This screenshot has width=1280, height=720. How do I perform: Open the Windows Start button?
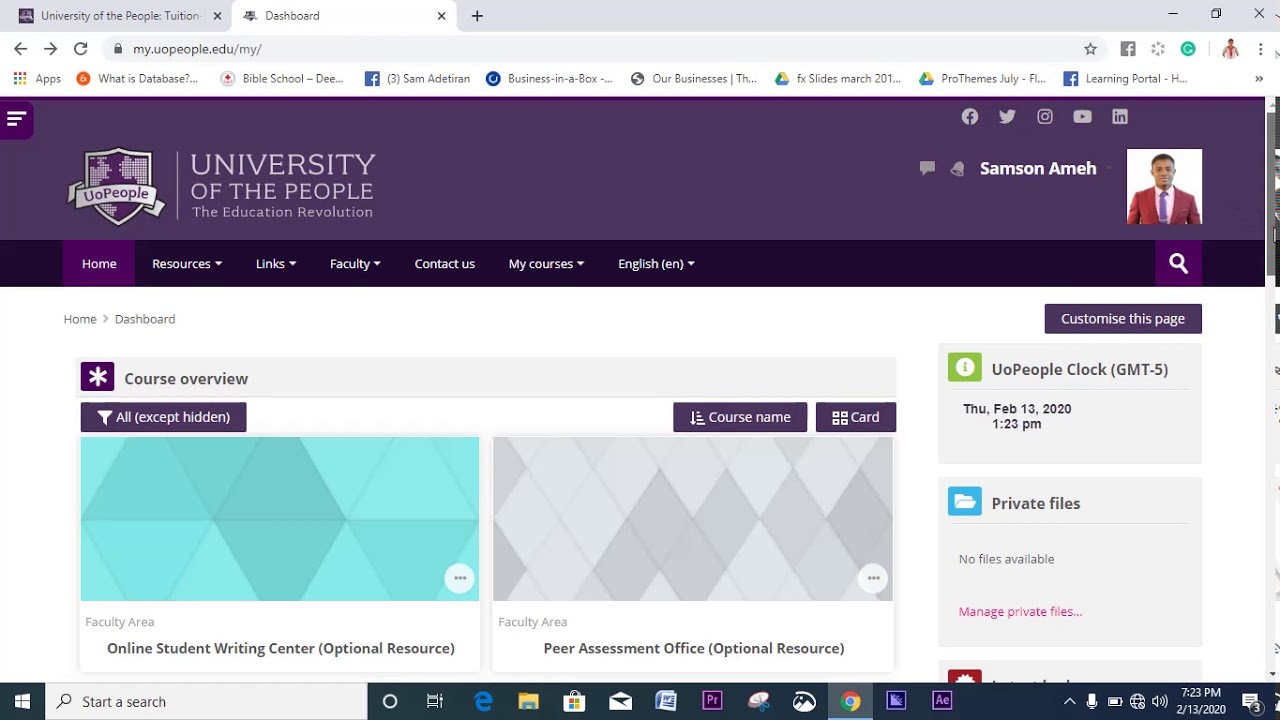(22, 701)
